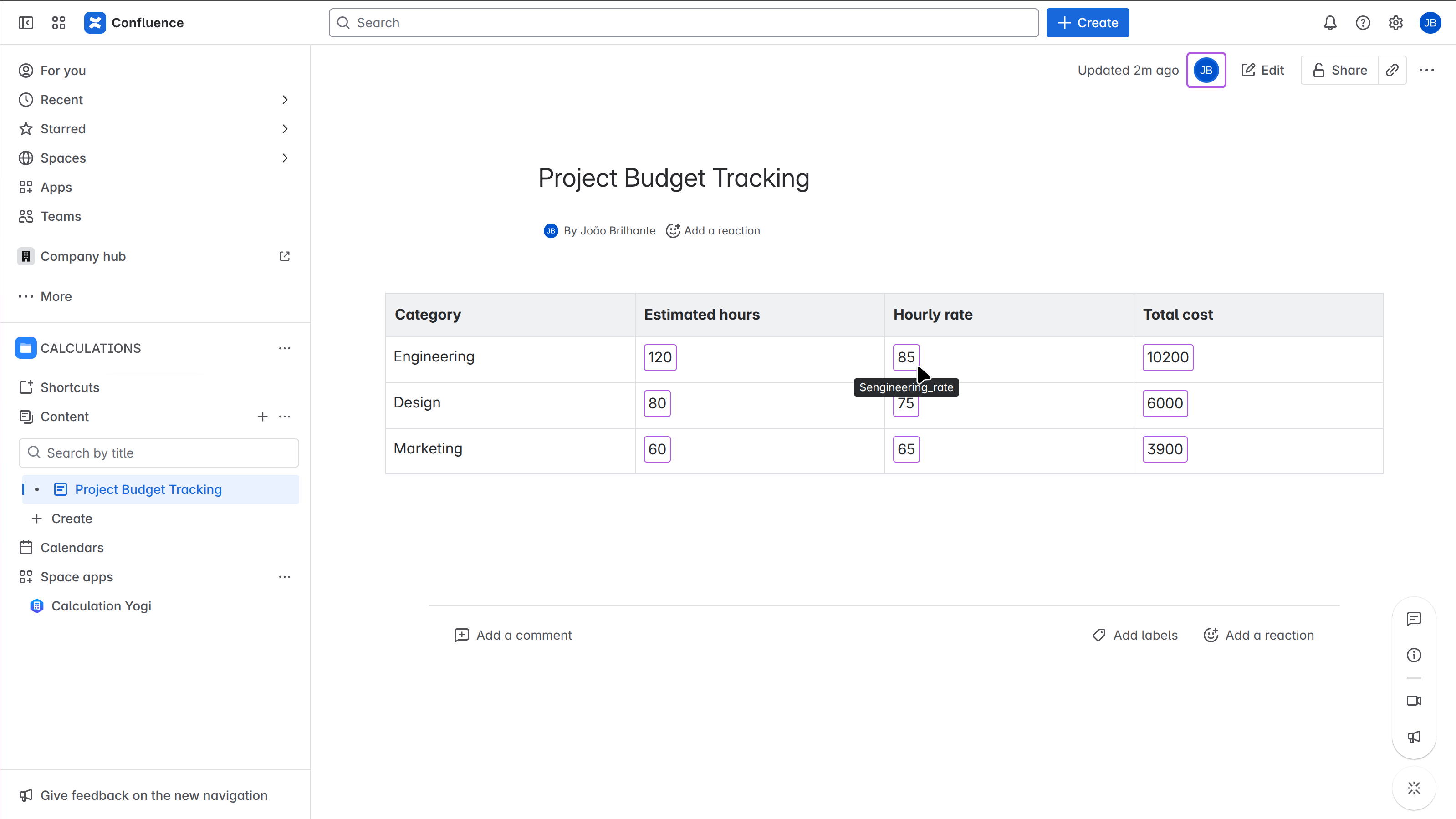Viewport: 1456px width, 819px height.
Task: Copy the page link using the chain icon
Action: 1392,70
